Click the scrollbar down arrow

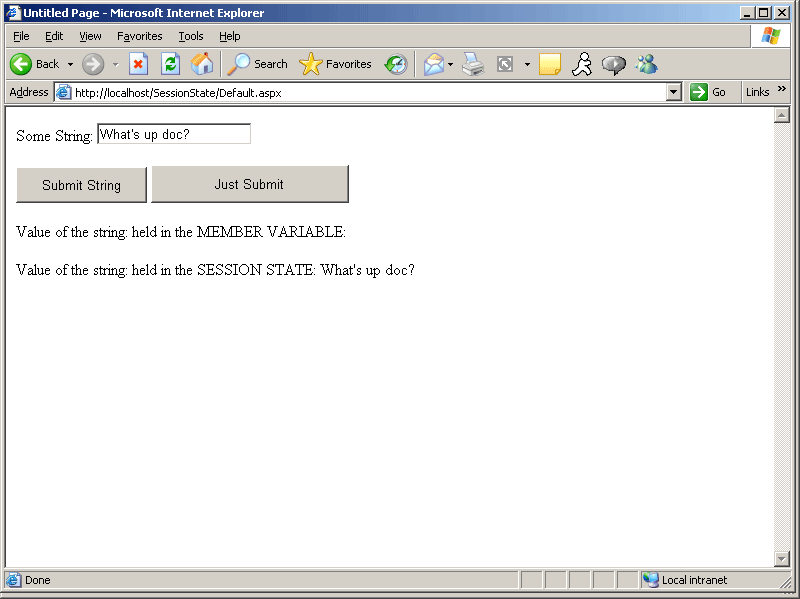pos(782,559)
